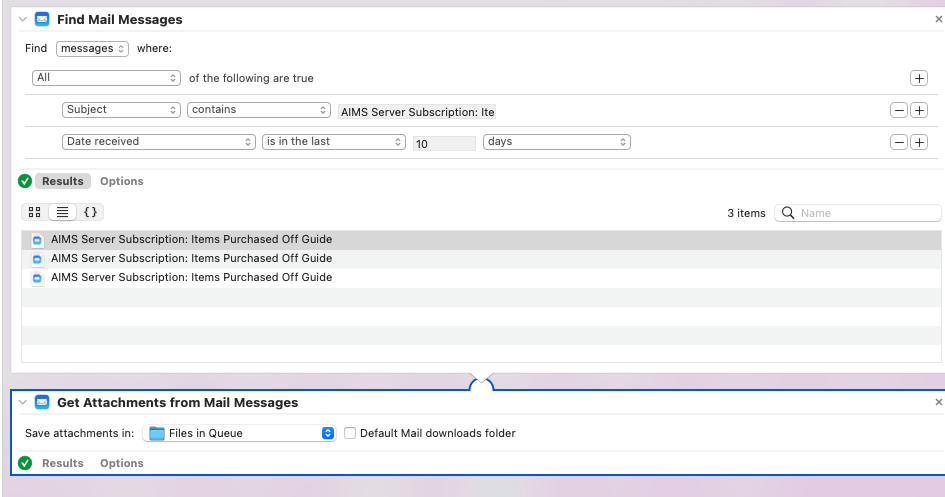
Task: Open the 'is in the last' dropdown
Action: [x=333, y=142]
